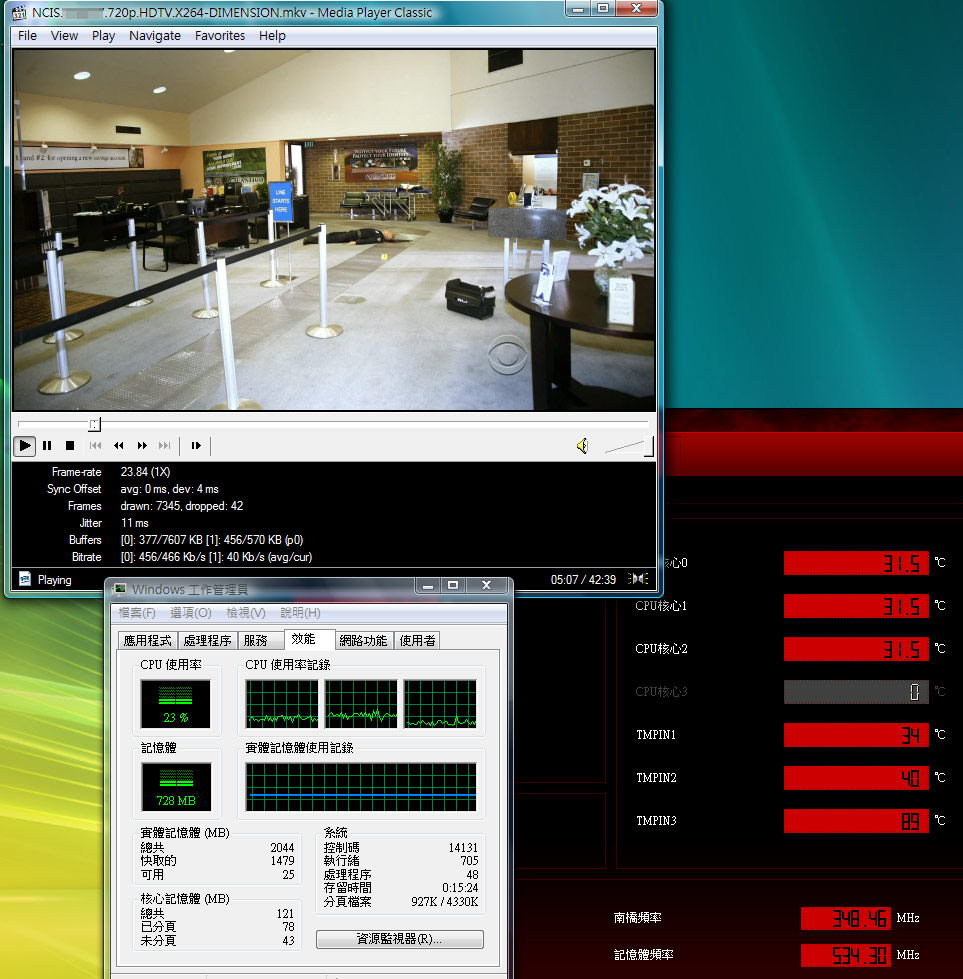Click the TMPIN1 temperature value 34
The image size is (963, 979).
856,735
